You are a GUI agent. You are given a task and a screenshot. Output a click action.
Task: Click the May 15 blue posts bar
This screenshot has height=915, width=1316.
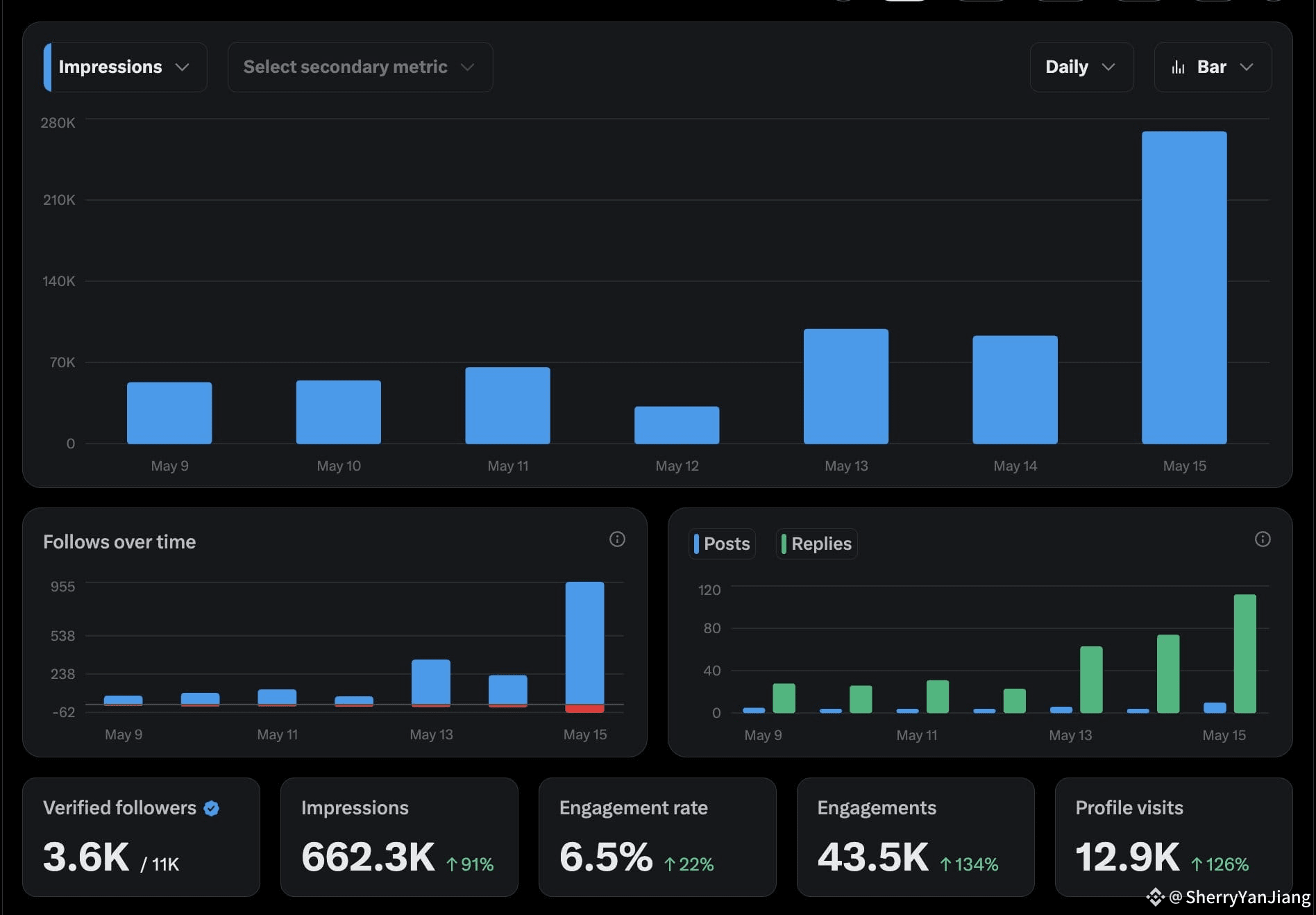tap(1215, 707)
